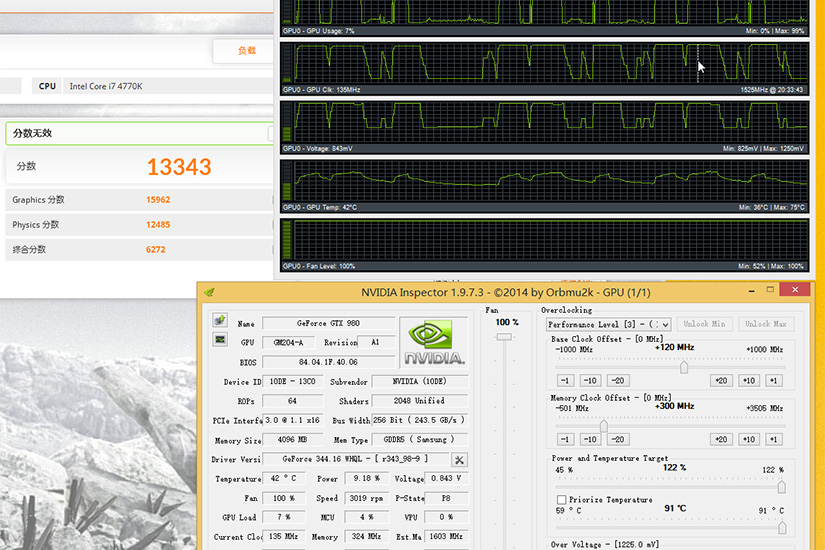Click Base Clock Offset -20 button
The width and height of the screenshot is (825, 550).
[618, 381]
